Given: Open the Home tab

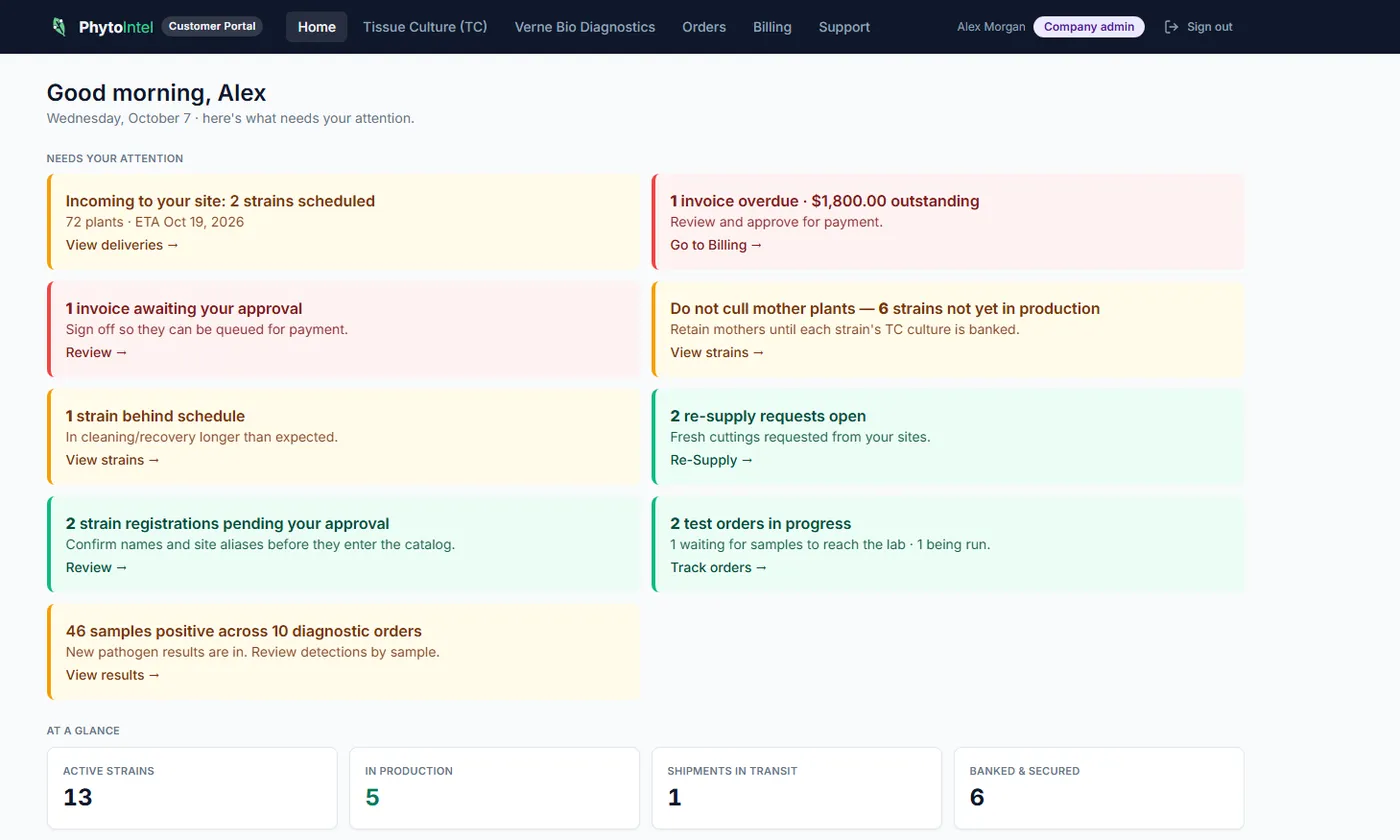Looking at the screenshot, I should point(317,27).
